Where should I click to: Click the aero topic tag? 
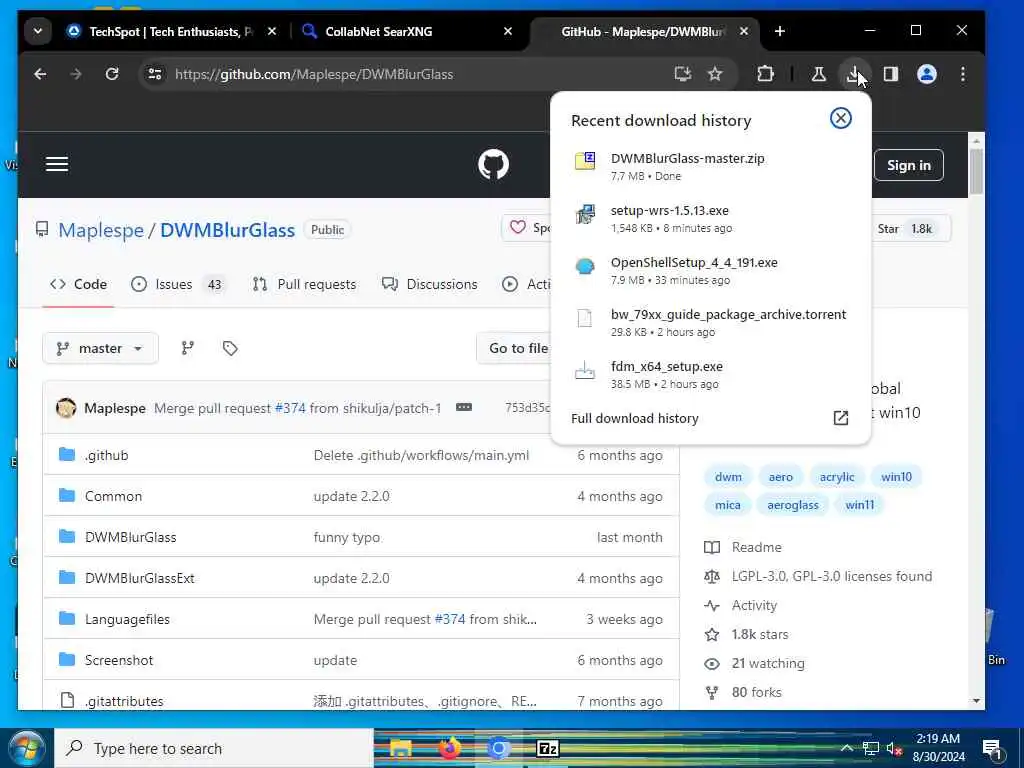pyautogui.click(x=780, y=477)
